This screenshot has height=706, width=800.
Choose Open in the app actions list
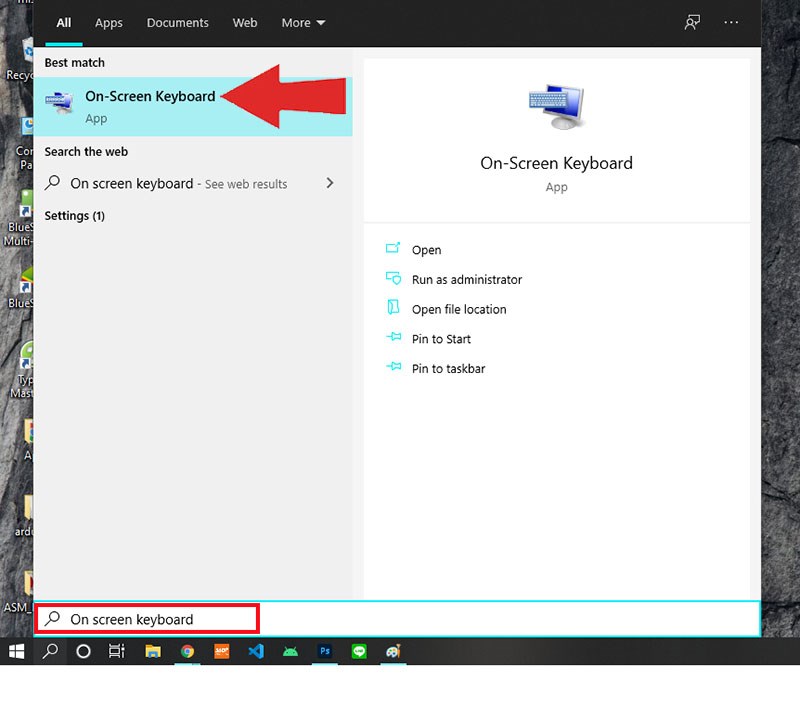(427, 250)
